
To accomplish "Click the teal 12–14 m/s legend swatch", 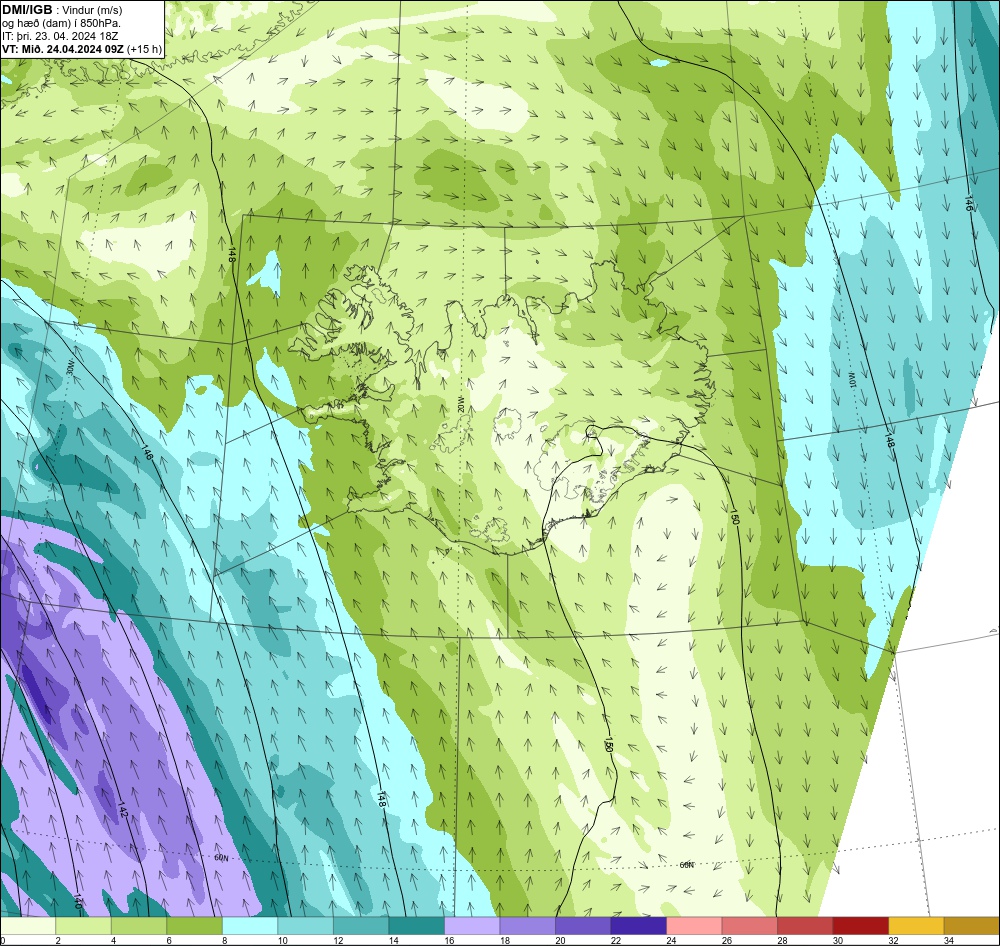I will [361, 926].
